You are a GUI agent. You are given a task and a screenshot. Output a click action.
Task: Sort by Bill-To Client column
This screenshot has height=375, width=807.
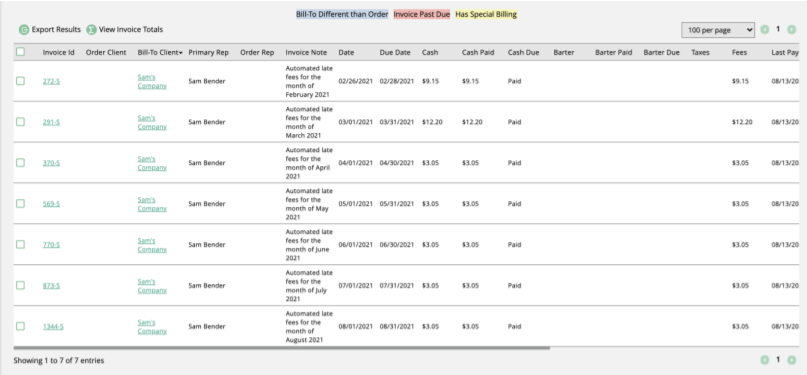(160, 52)
